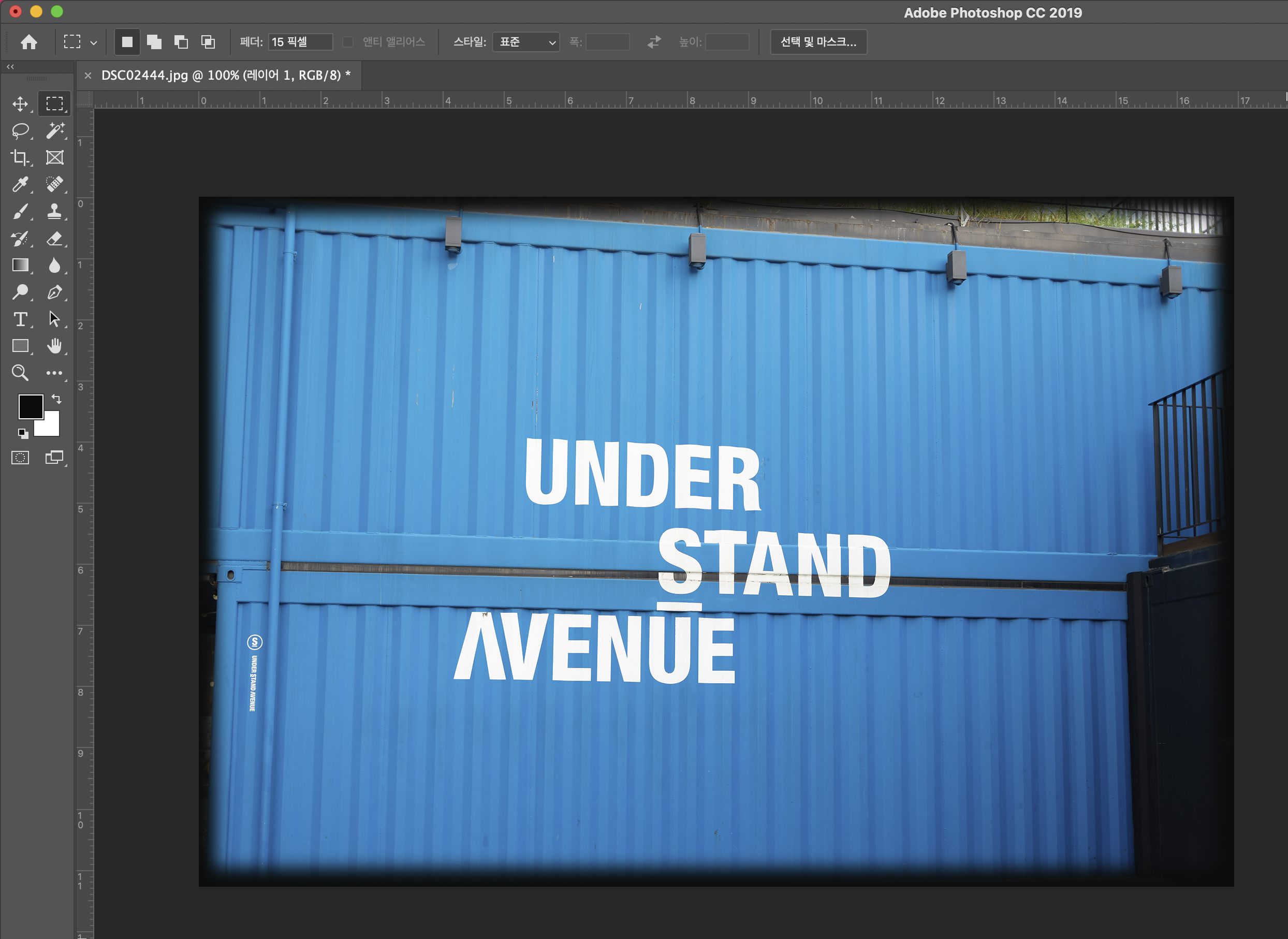Select the Eyedropper tool

point(21,184)
